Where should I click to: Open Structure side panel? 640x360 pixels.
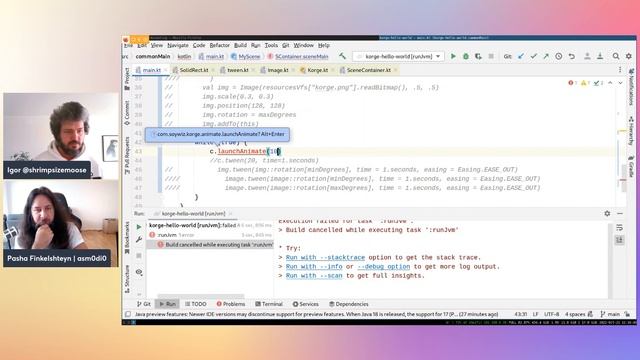pyautogui.click(x=127, y=279)
